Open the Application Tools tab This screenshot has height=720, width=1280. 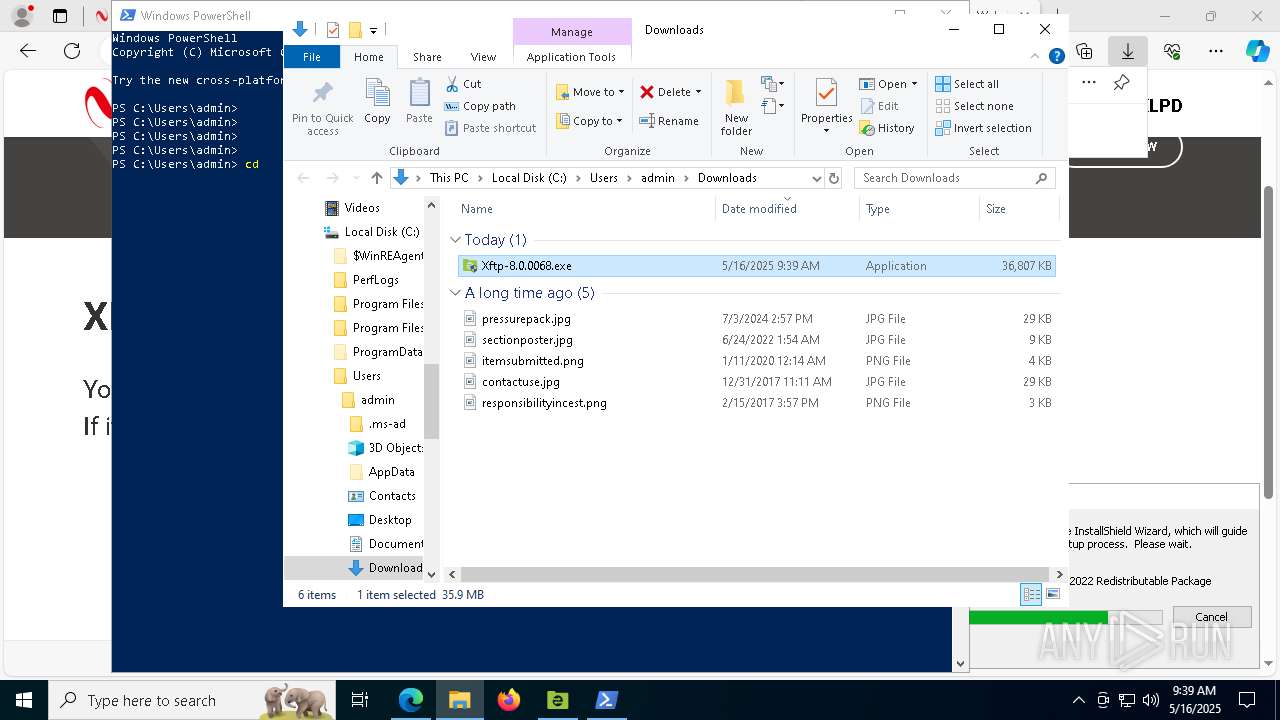pyautogui.click(x=571, y=57)
